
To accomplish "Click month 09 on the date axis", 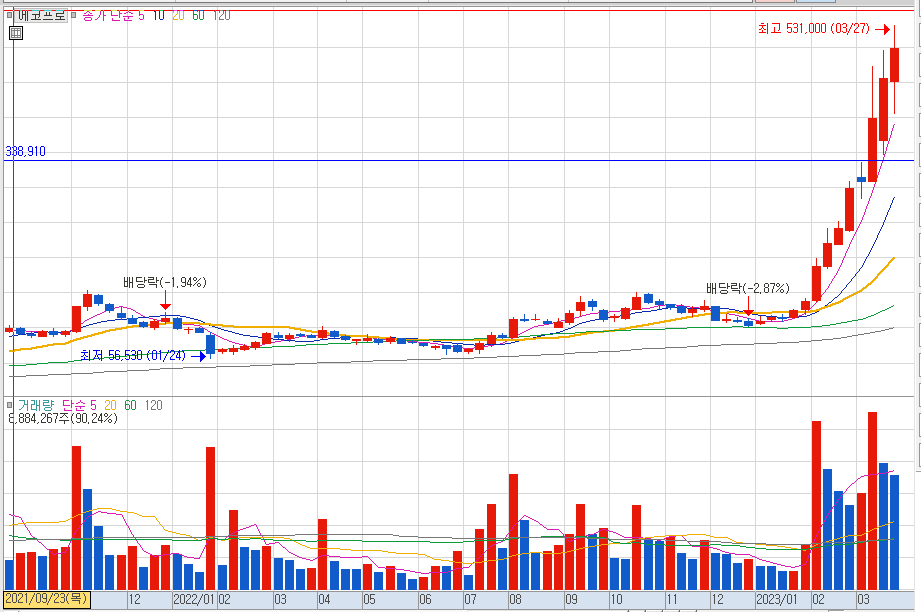I will point(572,600).
